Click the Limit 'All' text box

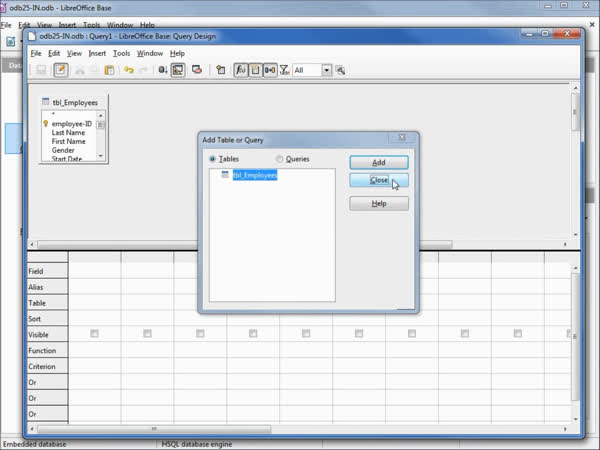coord(307,70)
